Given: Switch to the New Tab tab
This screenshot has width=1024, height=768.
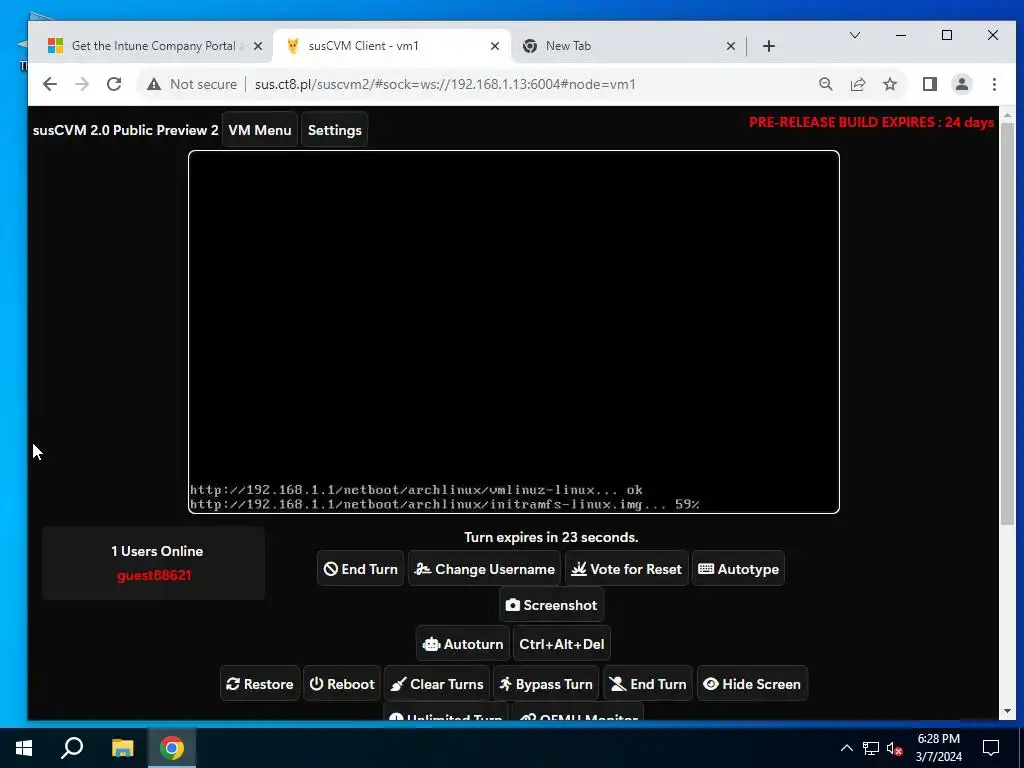Looking at the screenshot, I should [568, 46].
